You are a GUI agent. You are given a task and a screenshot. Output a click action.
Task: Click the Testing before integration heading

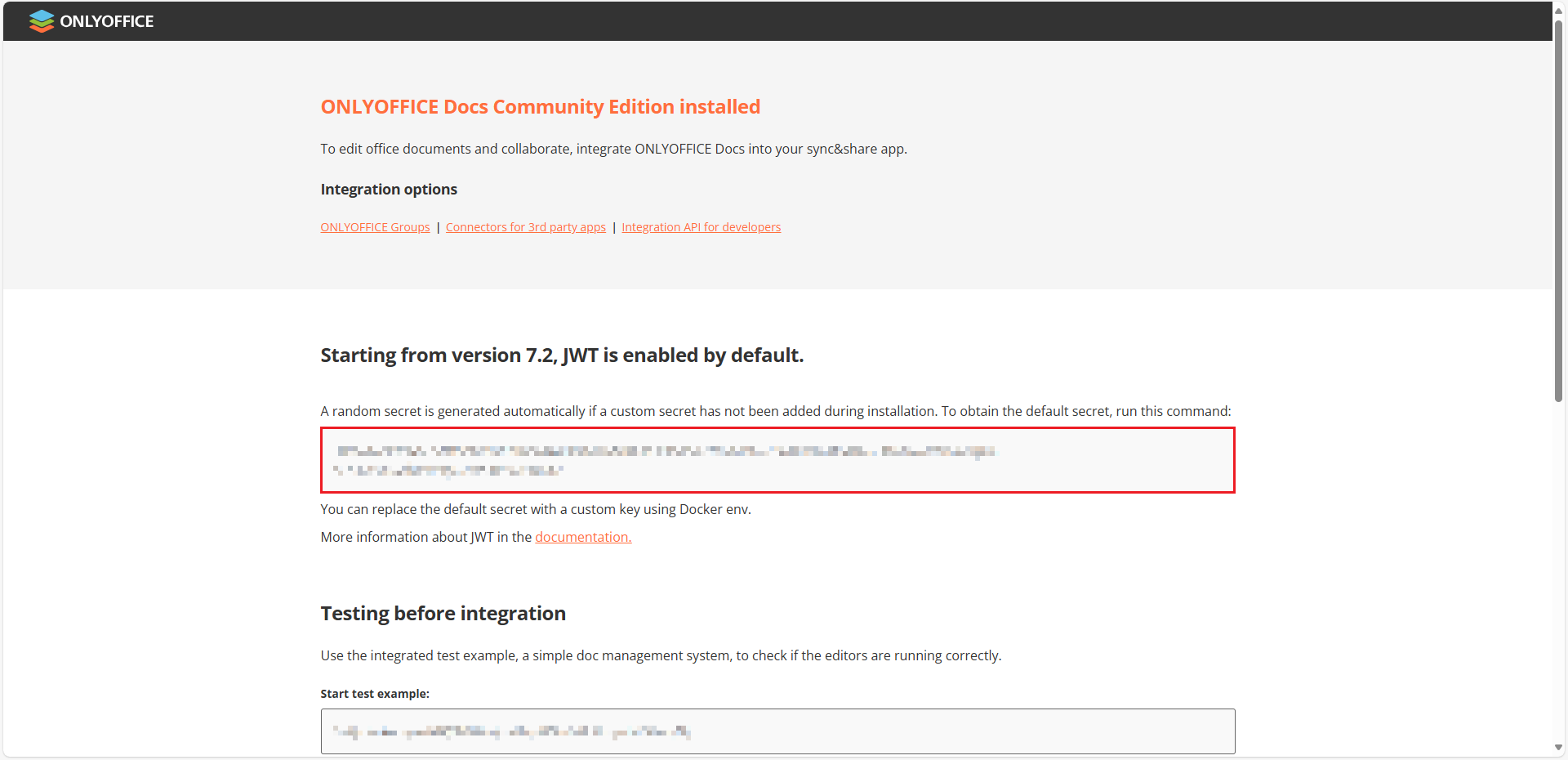point(443,614)
